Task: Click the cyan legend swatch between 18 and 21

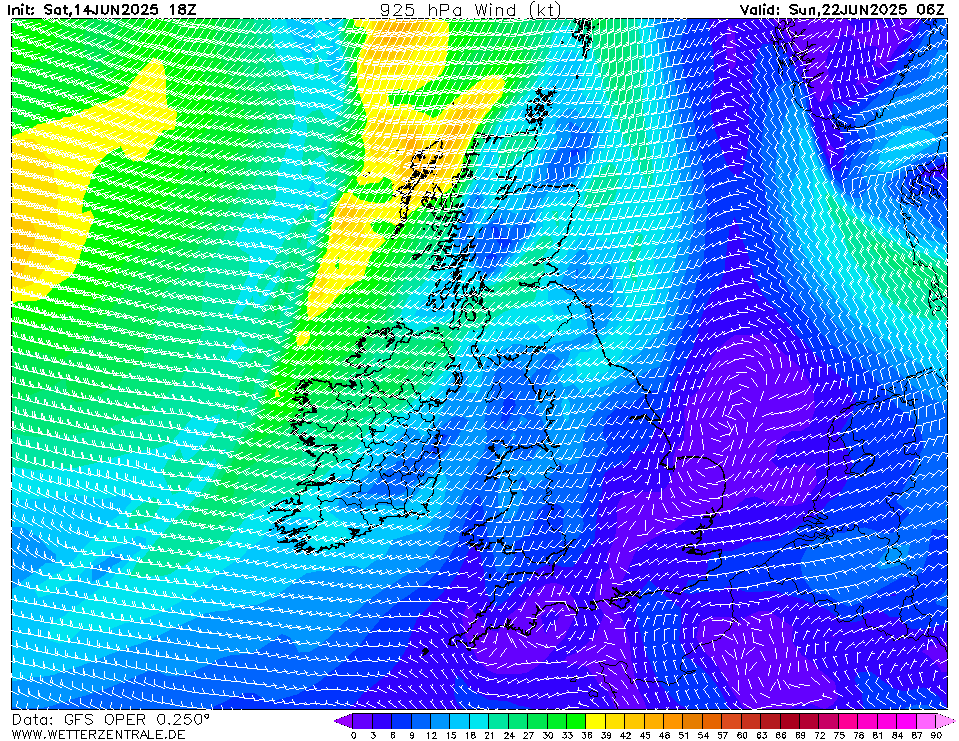Action: [479, 720]
